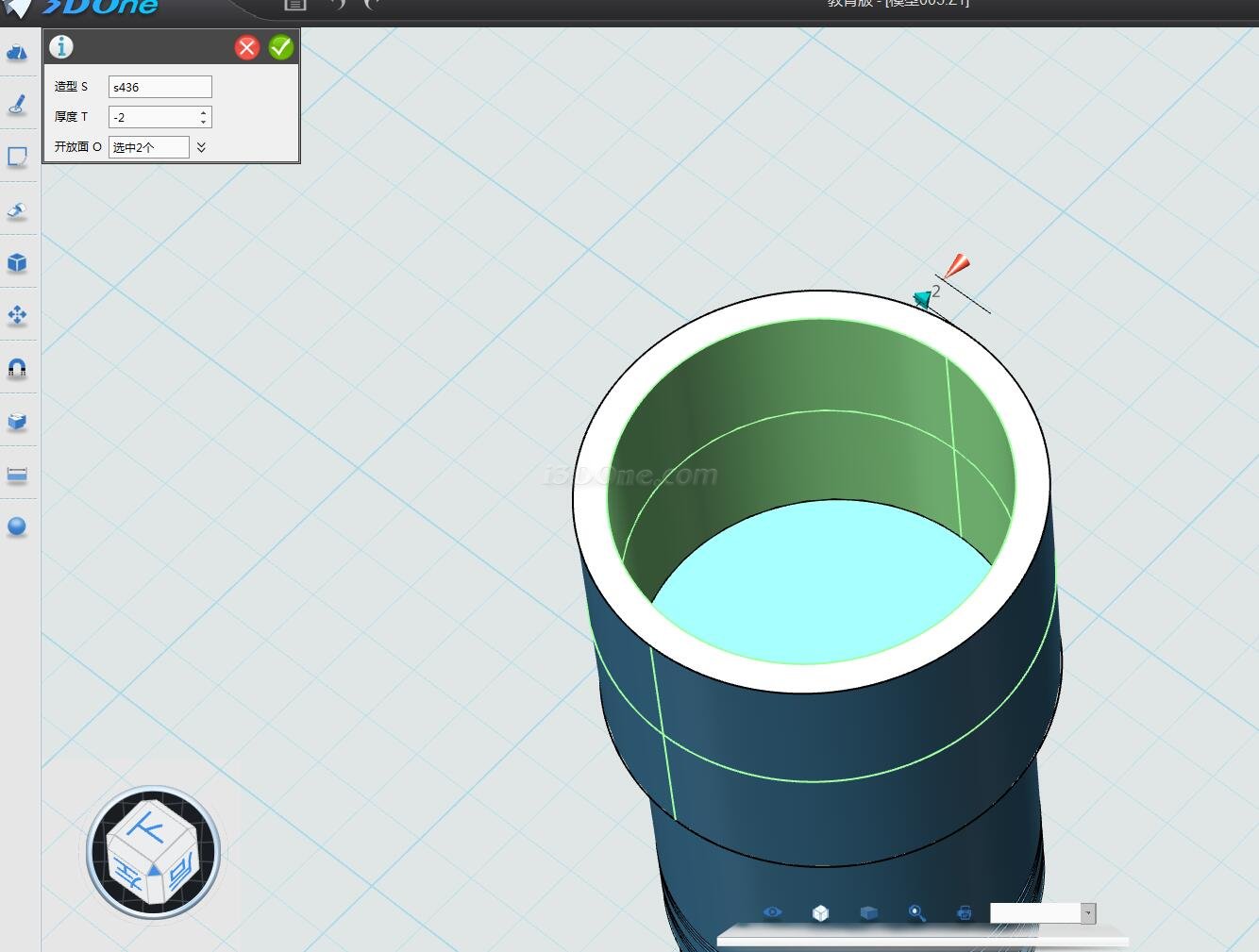Toggle the solid blue box shaded display
Screen dimensions: 1259x952
coord(869,912)
